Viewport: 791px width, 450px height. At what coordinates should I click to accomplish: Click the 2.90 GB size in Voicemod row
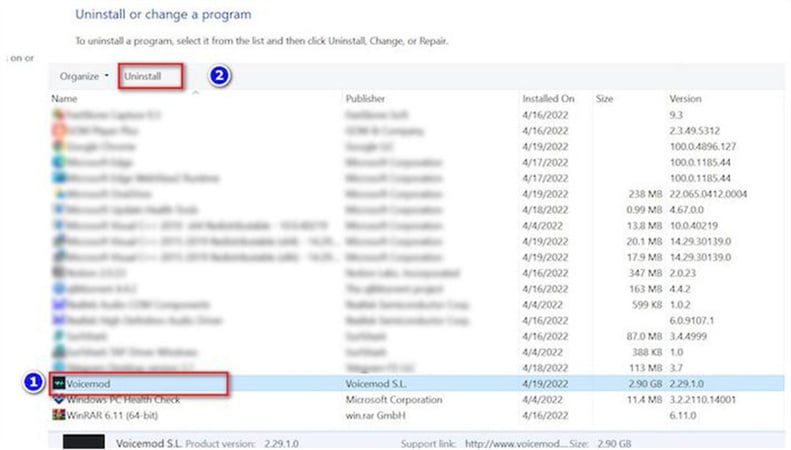pos(645,383)
